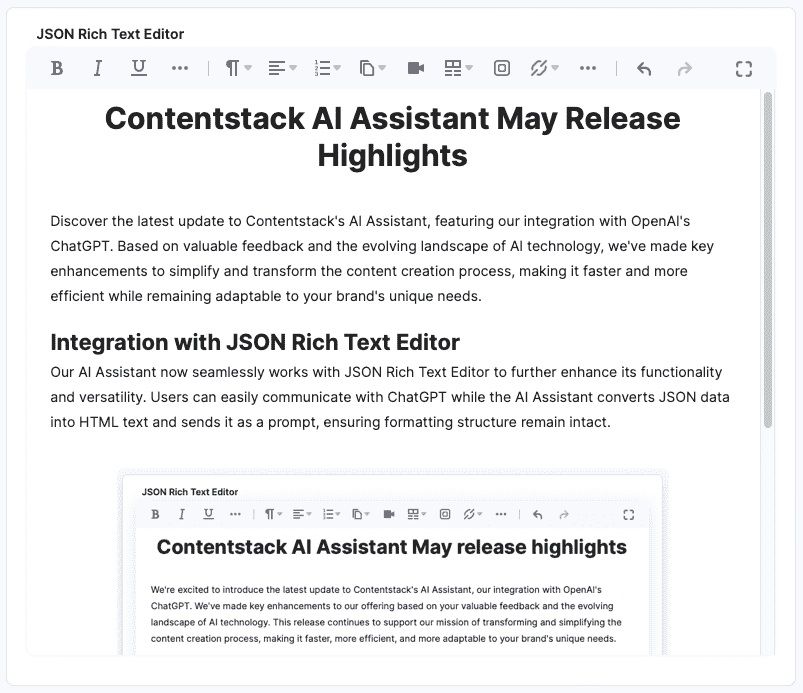Toggle underline formatting in main toolbar
The height and width of the screenshot is (693, 803).
click(139, 68)
